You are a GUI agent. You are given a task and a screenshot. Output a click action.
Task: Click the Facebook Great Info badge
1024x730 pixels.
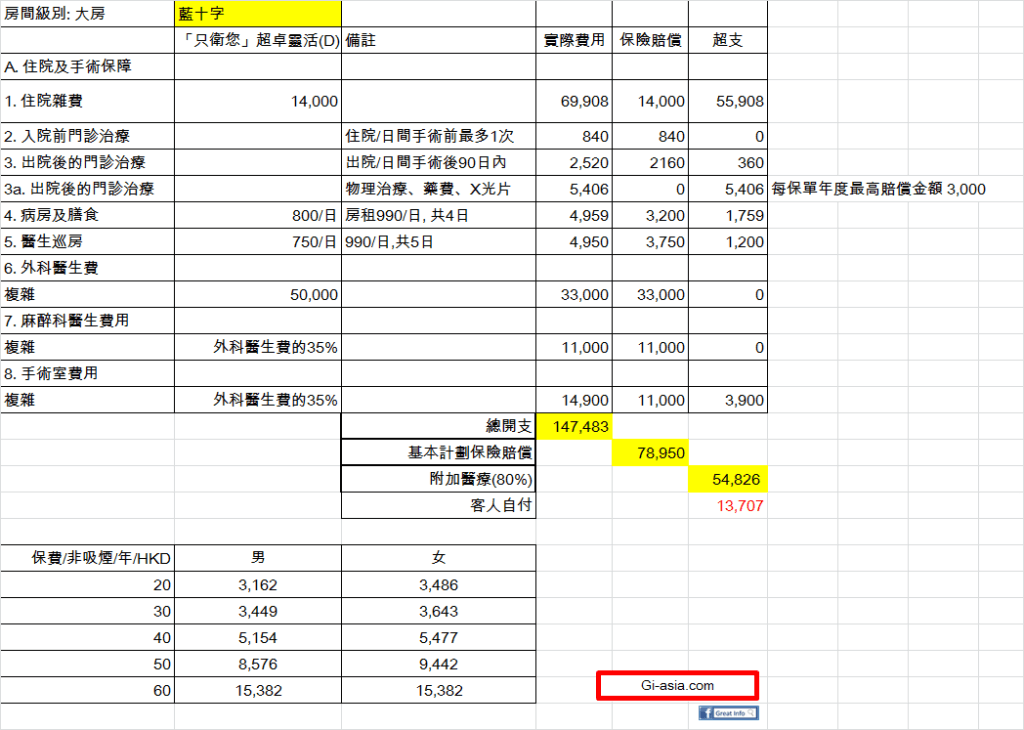728,712
